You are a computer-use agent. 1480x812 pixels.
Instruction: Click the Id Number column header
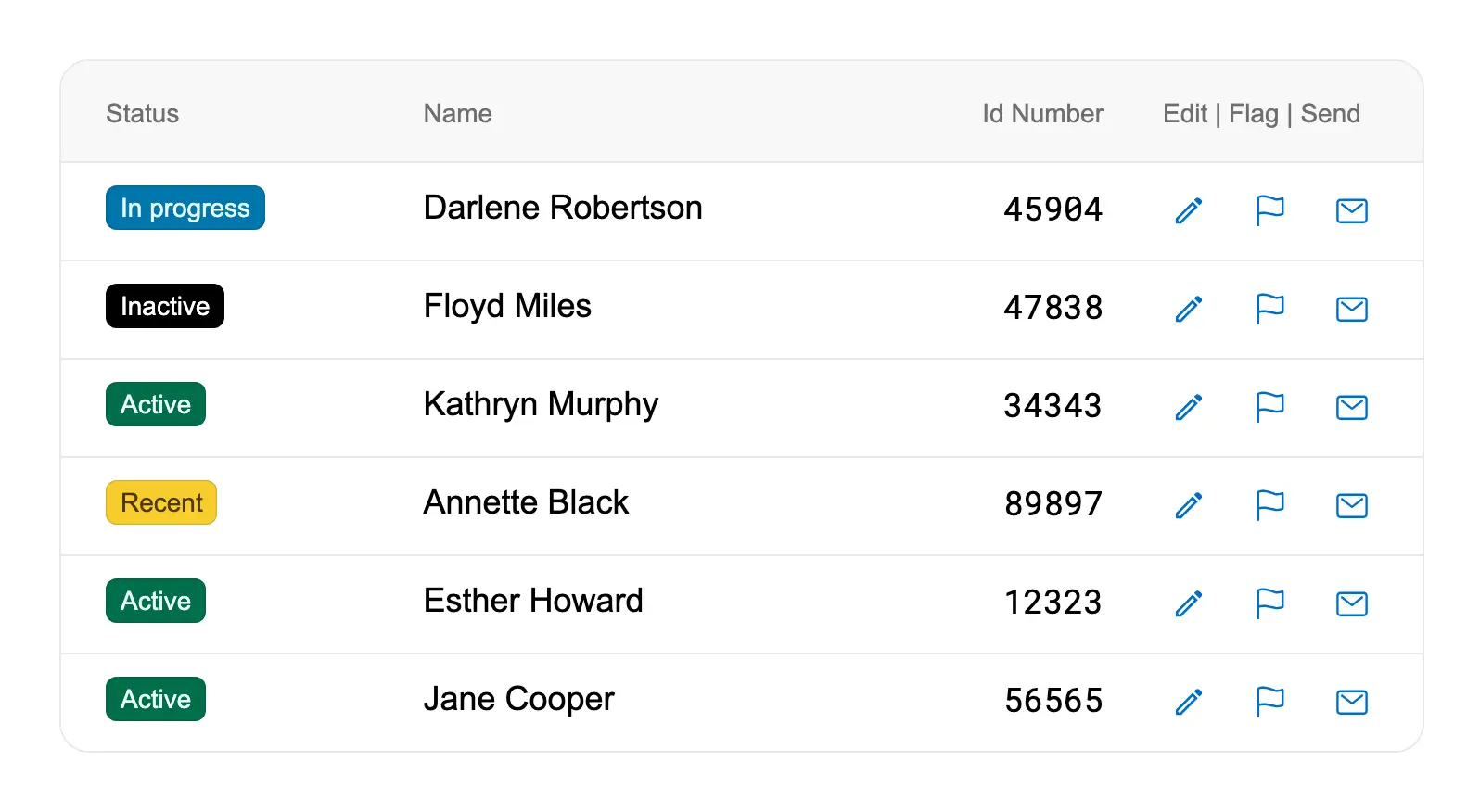click(x=1042, y=113)
